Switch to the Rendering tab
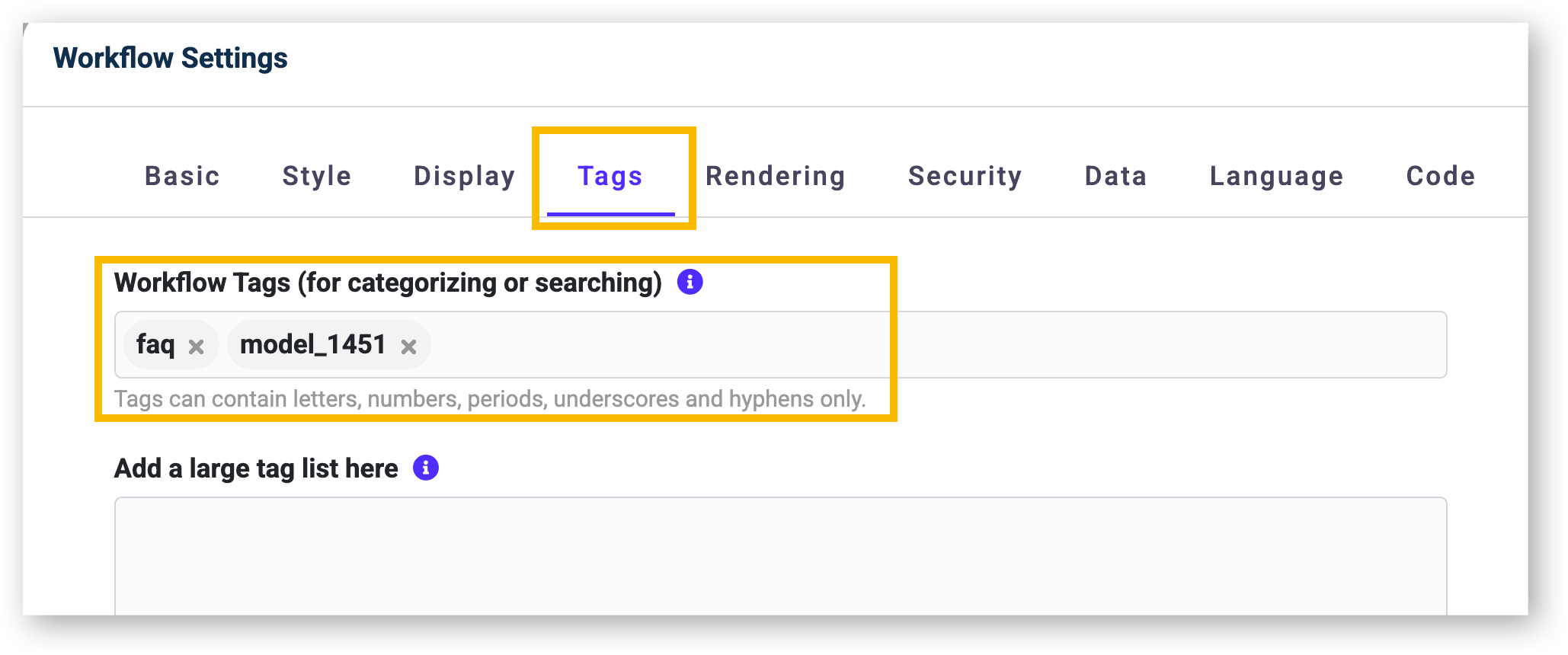1568x655 pixels. point(774,176)
